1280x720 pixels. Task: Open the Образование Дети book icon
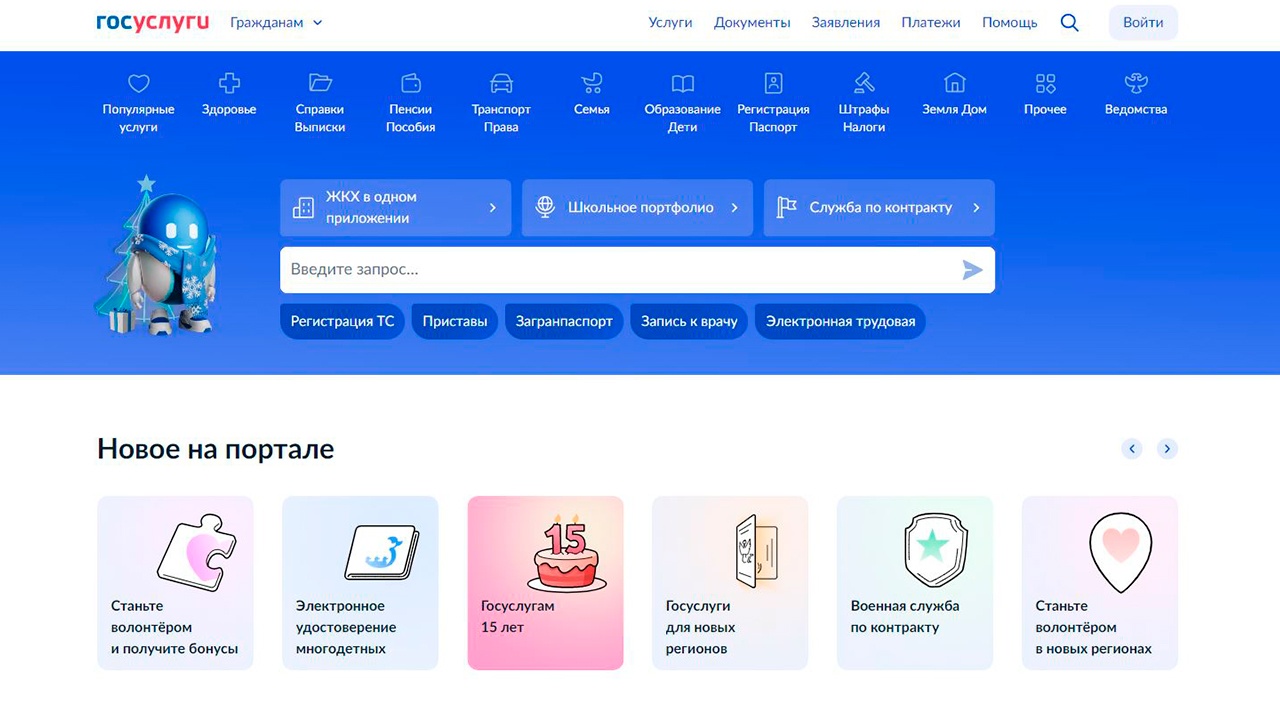click(683, 83)
